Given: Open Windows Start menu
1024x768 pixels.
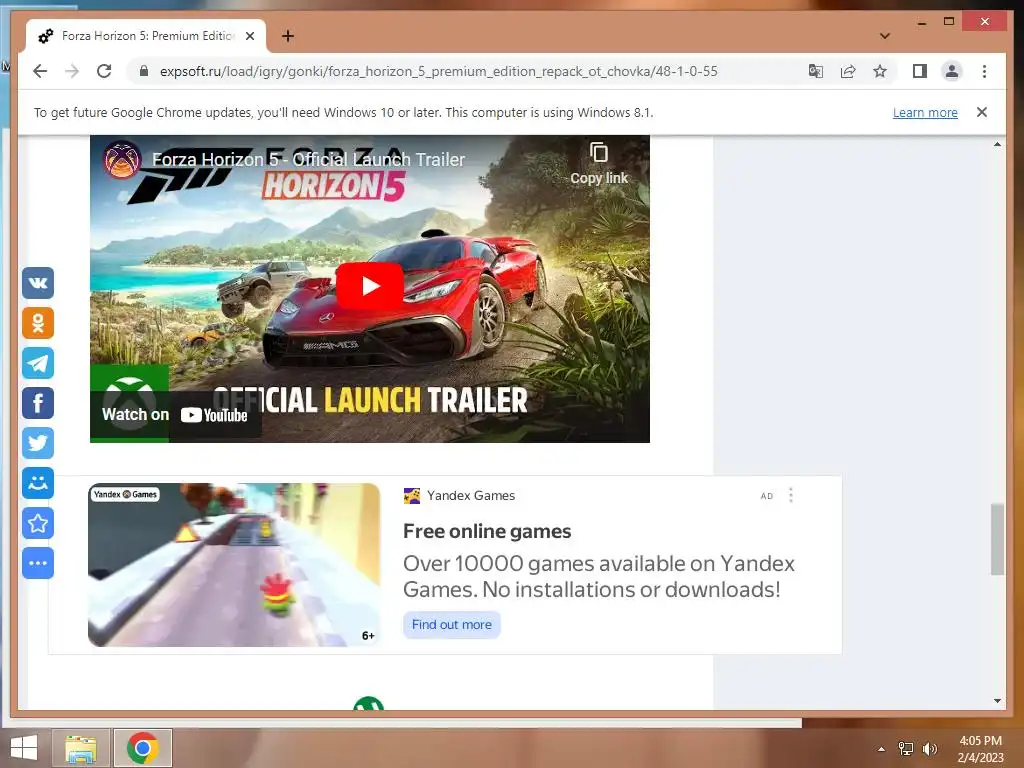Looking at the screenshot, I should tap(24, 748).
